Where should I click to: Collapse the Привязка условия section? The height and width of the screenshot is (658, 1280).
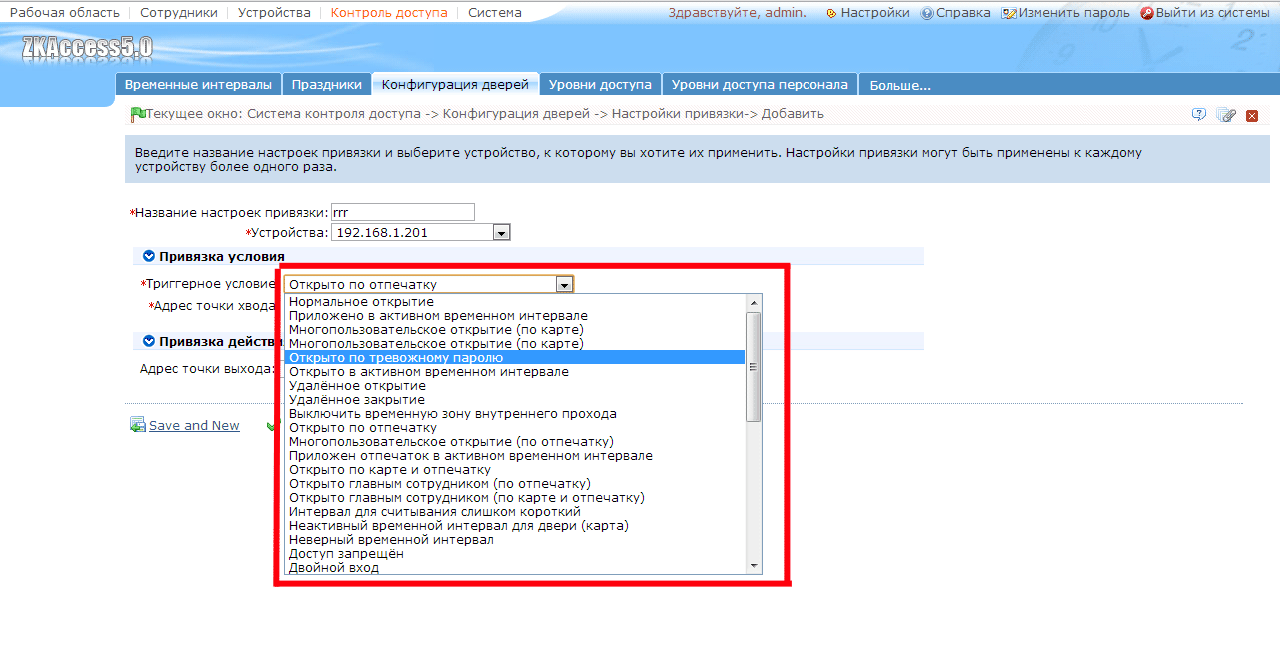click(149, 256)
